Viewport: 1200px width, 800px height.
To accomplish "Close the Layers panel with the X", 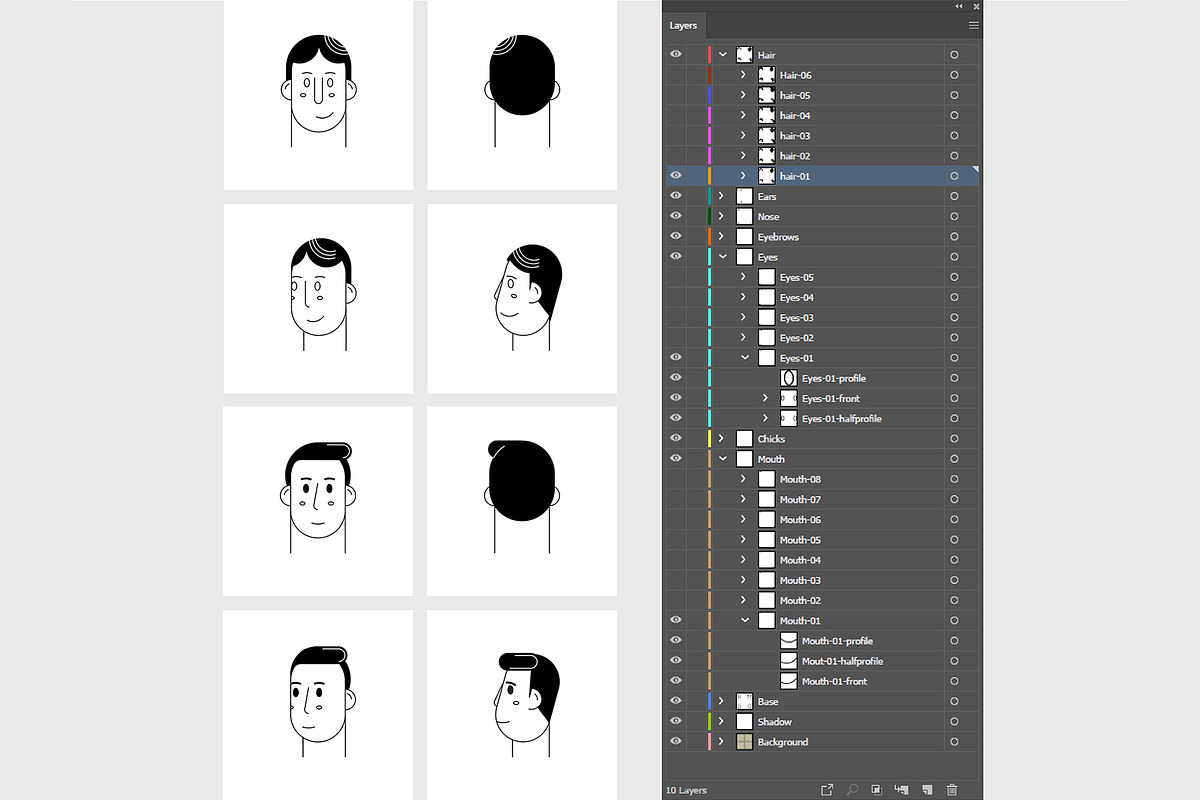I will click(x=976, y=6).
